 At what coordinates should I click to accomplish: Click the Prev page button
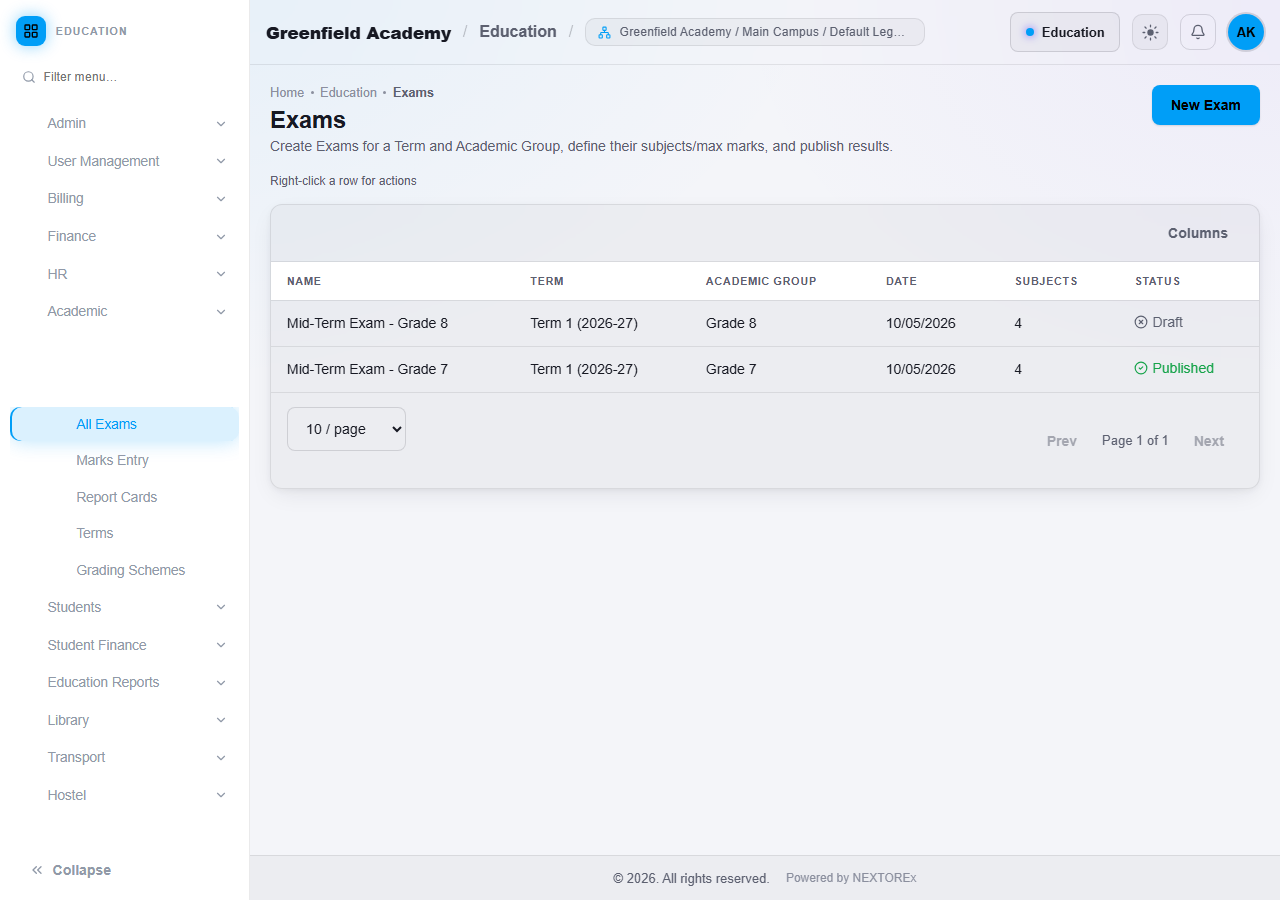click(x=1062, y=441)
